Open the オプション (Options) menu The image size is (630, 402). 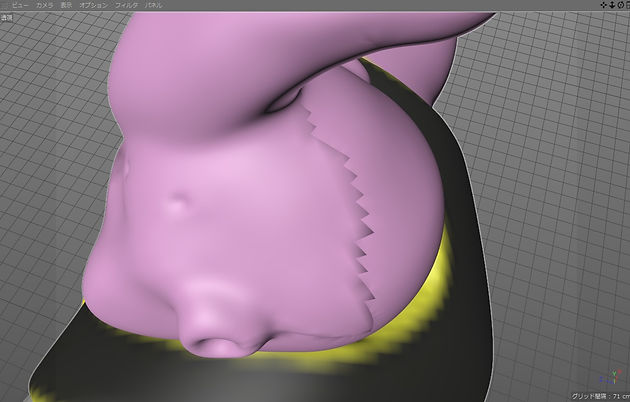94,5
